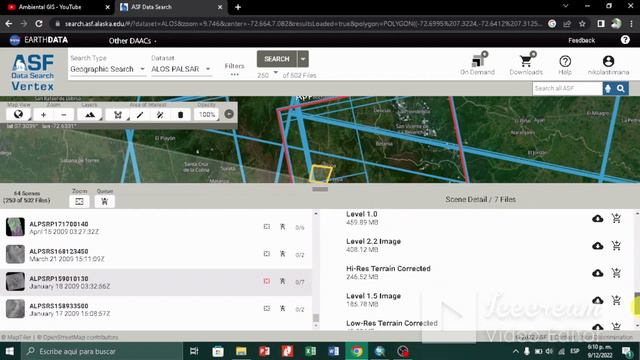Open the Feedback link
640x360 pixels.
(582, 40)
